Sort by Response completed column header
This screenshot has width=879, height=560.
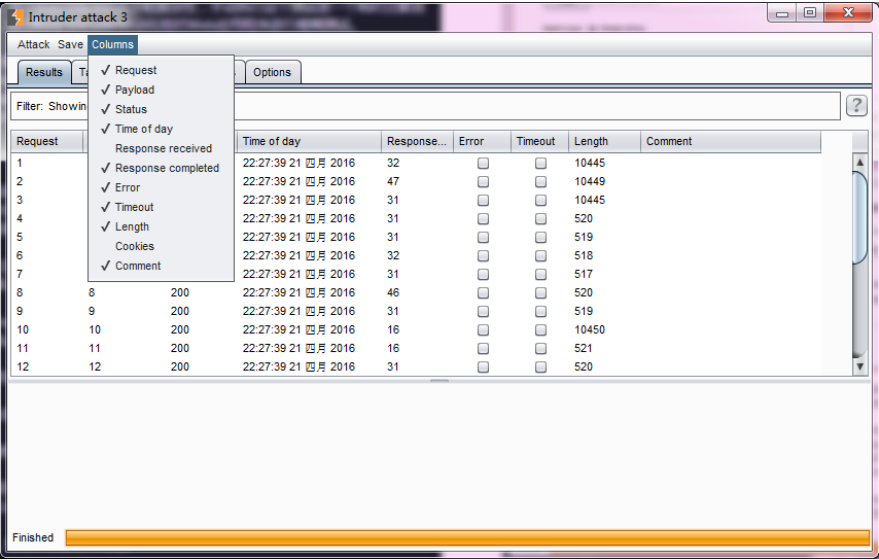pyautogui.click(x=417, y=141)
